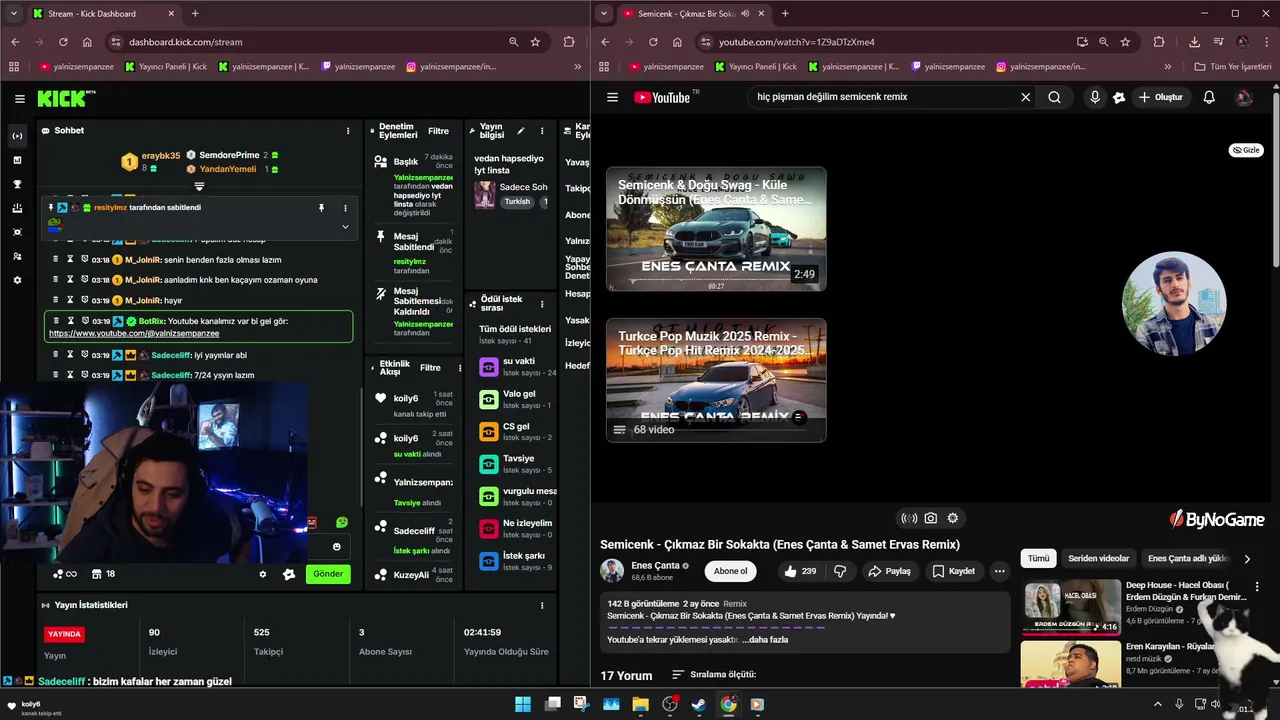
Task: Open the Sohbet panel three-dot menu
Action: pyautogui.click(x=348, y=131)
